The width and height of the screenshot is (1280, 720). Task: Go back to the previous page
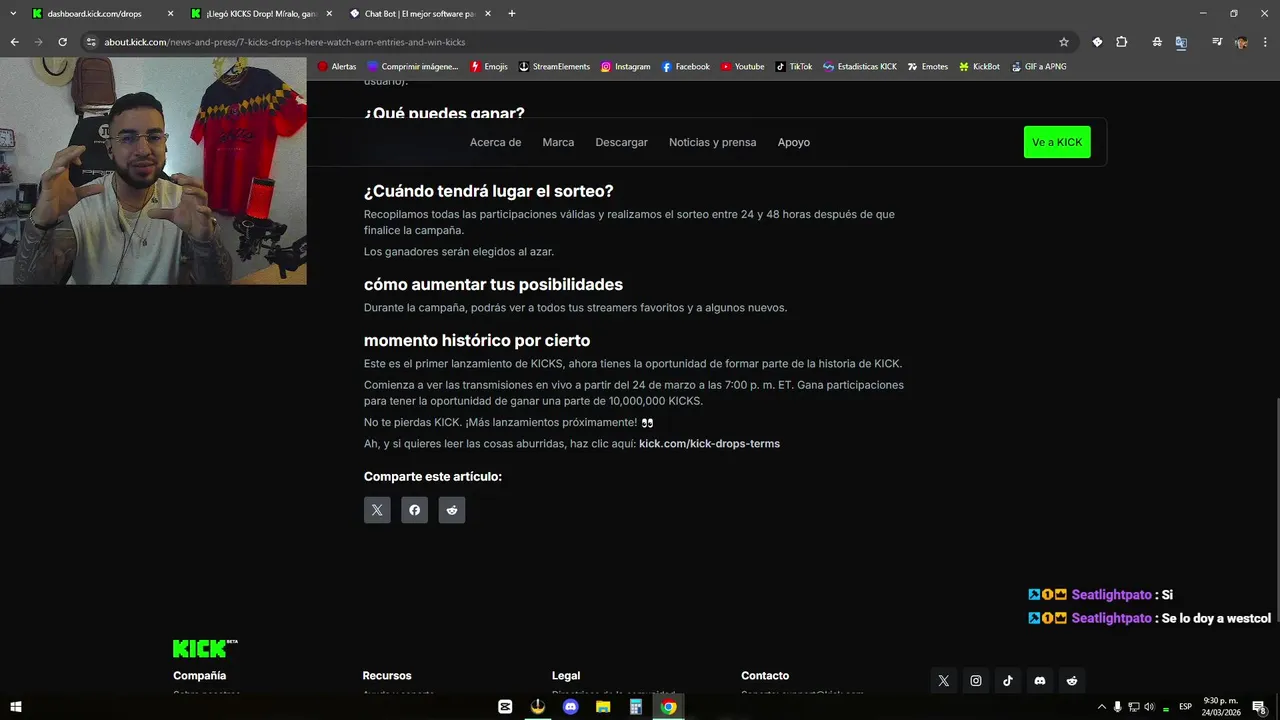tap(14, 42)
